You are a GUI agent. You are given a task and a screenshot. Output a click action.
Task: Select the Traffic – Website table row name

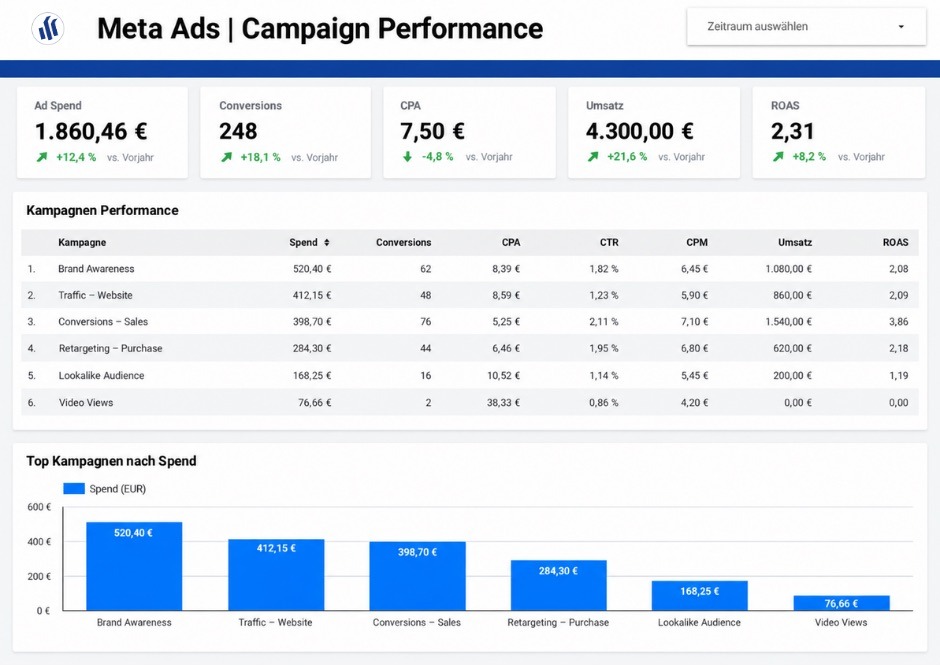95,296
